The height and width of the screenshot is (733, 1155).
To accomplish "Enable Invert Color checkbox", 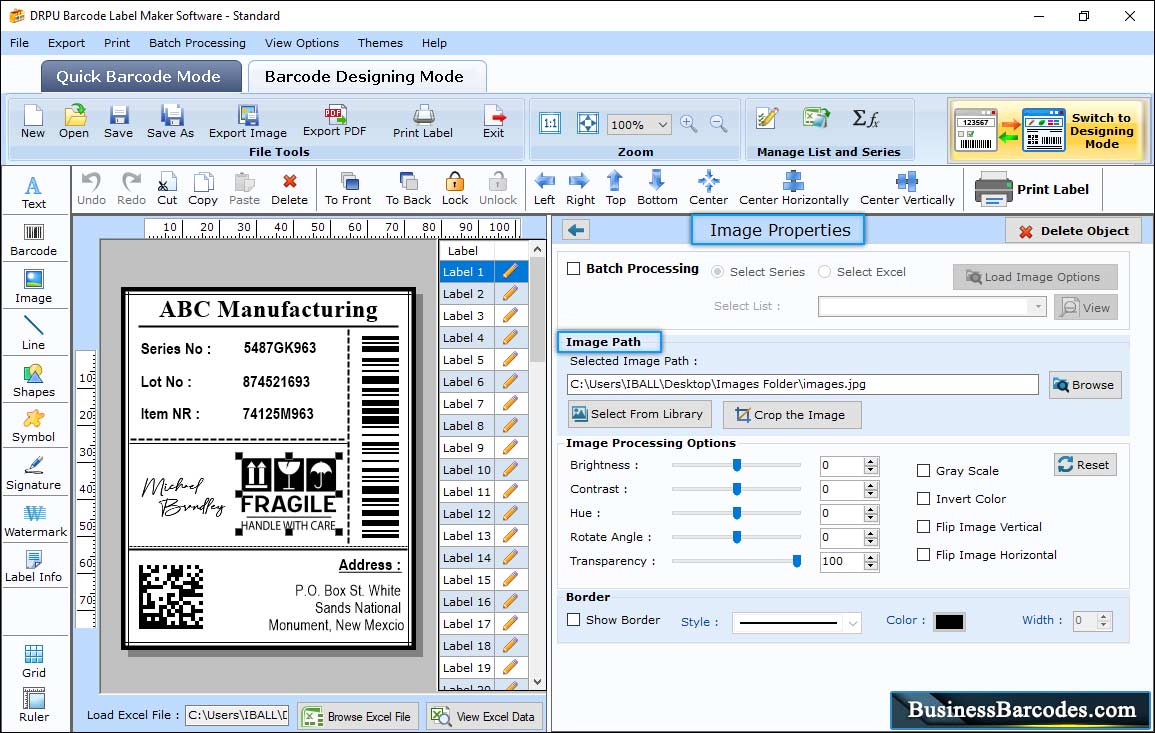I will [923, 499].
